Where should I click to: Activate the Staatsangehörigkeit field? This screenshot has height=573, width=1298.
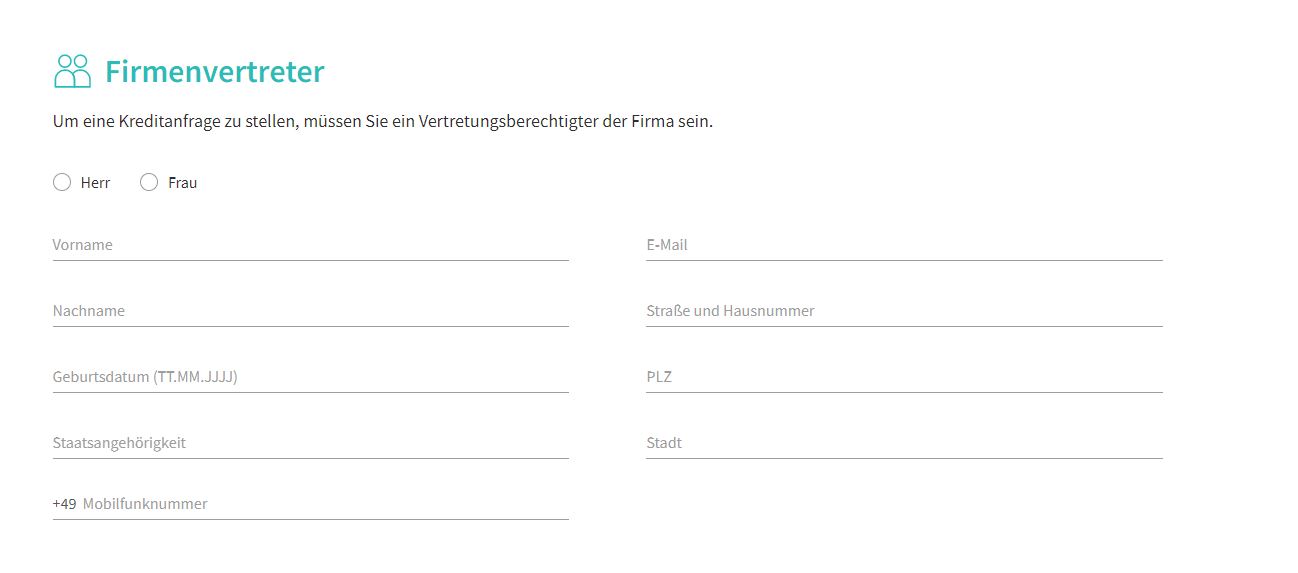[x=311, y=443]
